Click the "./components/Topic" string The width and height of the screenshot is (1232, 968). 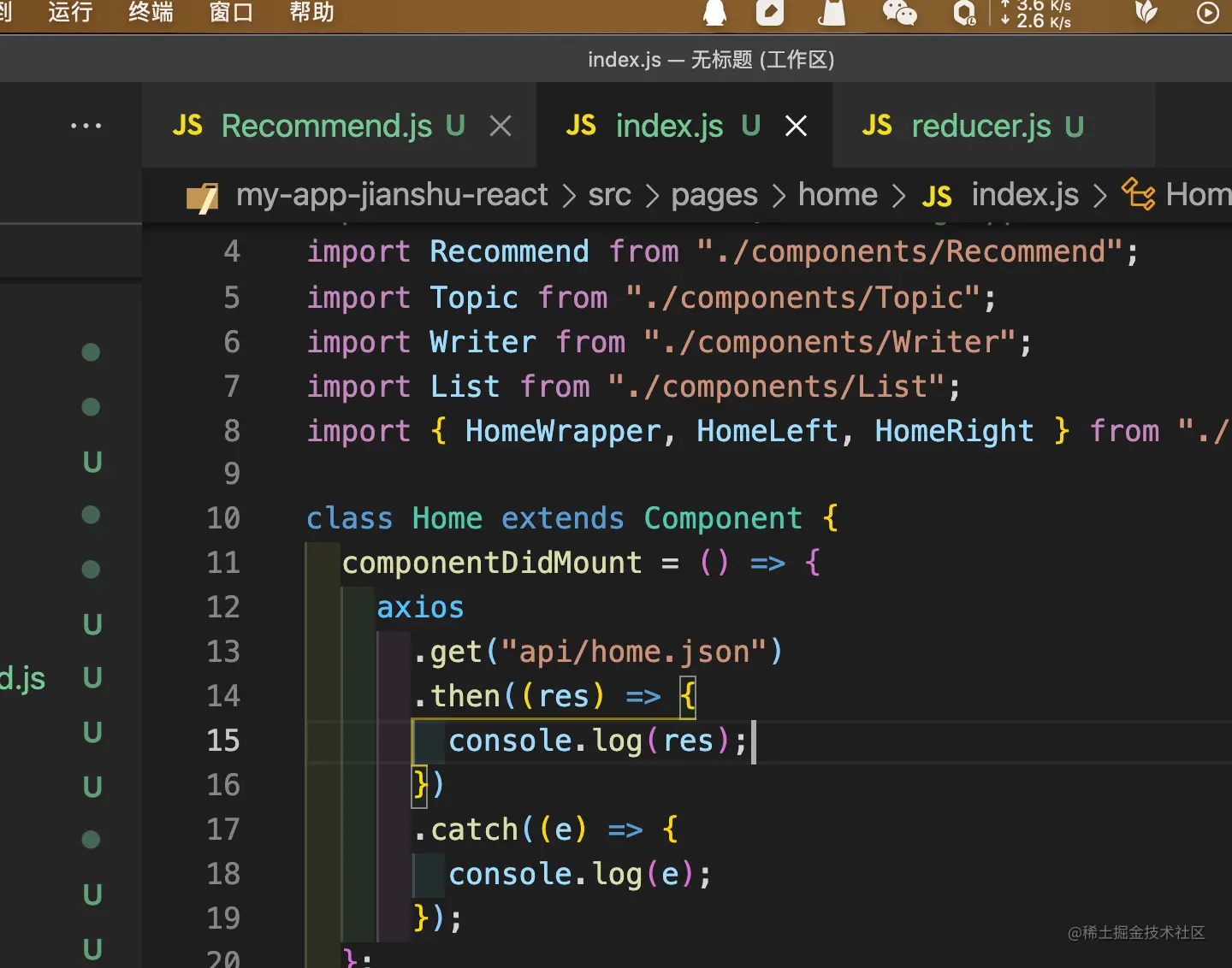tap(803, 298)
